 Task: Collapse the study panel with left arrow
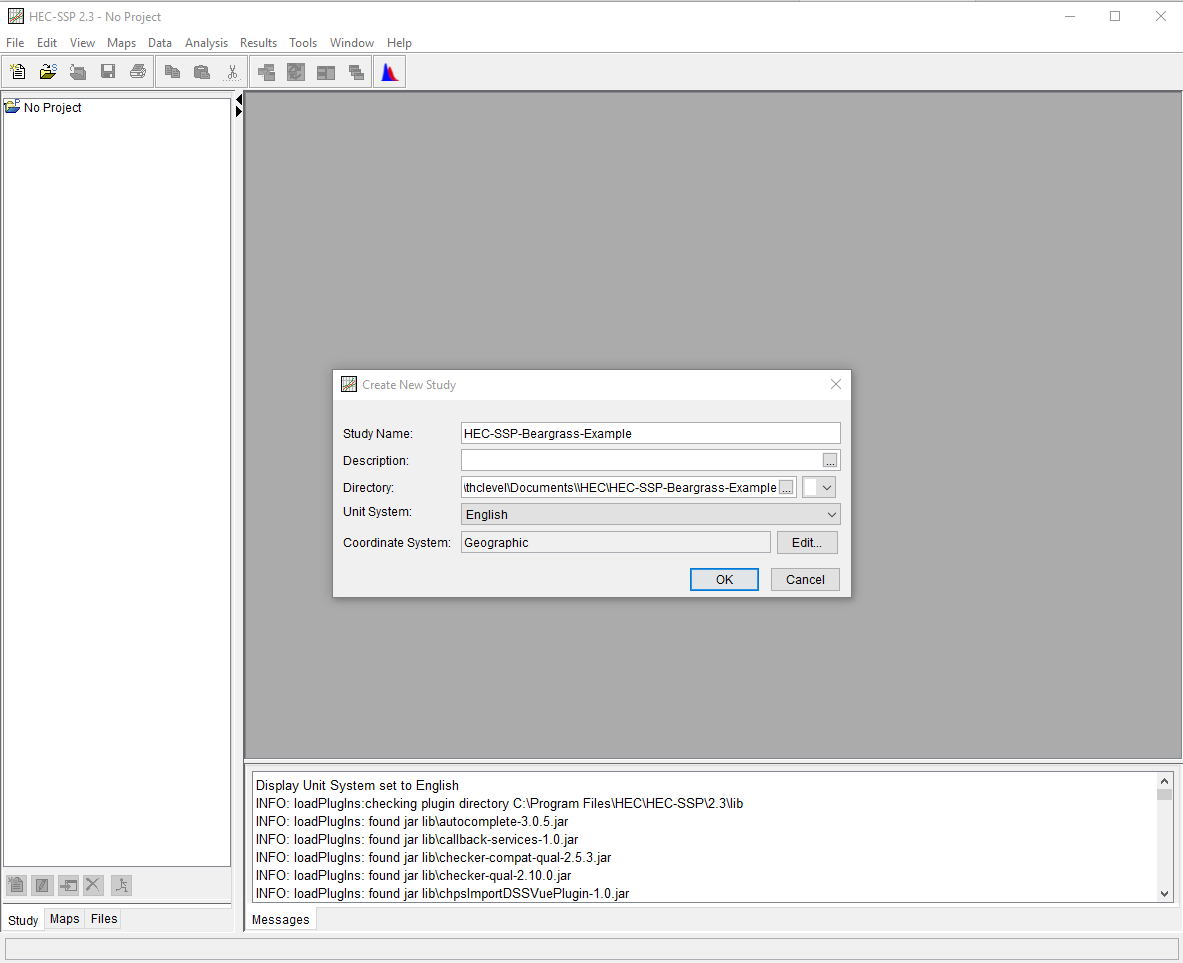(238, 100)
